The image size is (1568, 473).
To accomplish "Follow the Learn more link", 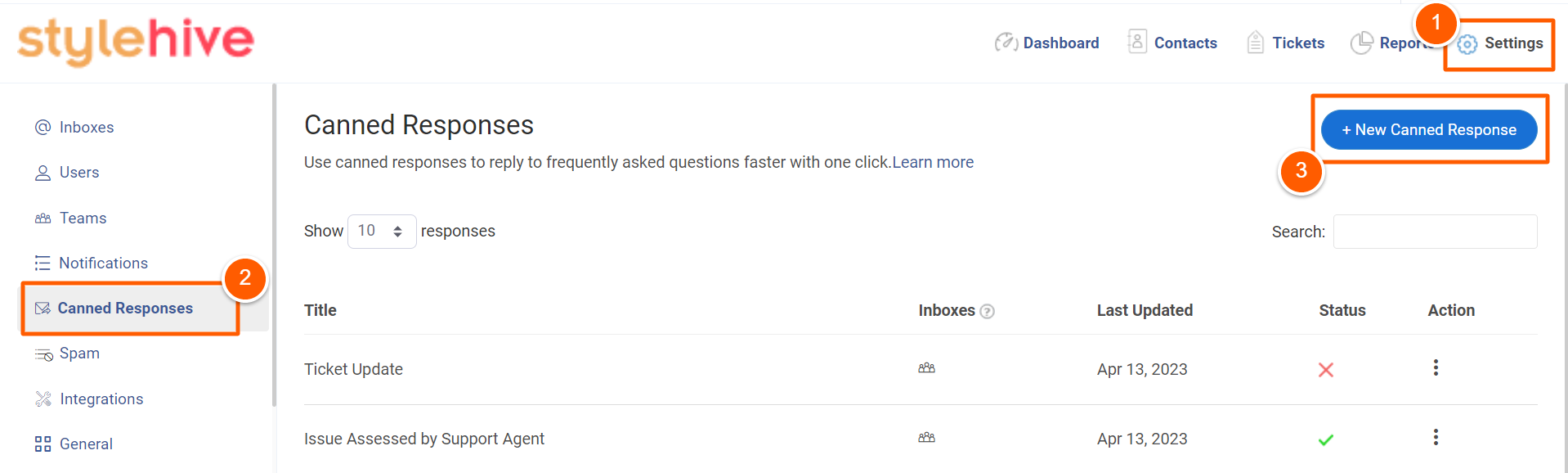I will [x=933, y=162].
